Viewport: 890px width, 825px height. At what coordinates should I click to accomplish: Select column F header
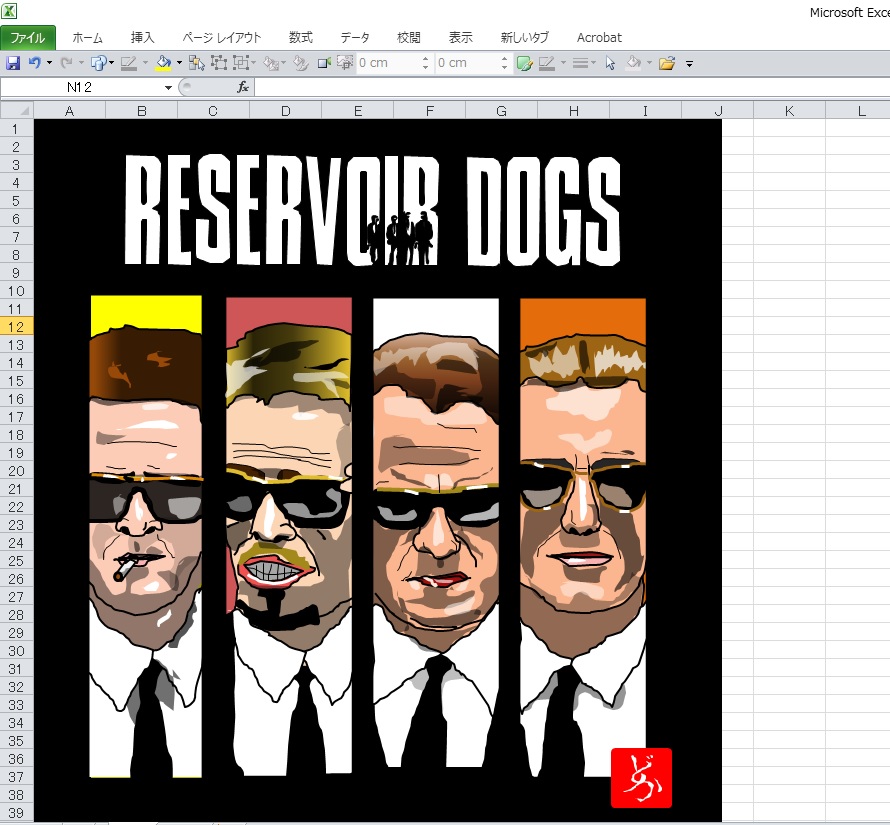point(430,111)
